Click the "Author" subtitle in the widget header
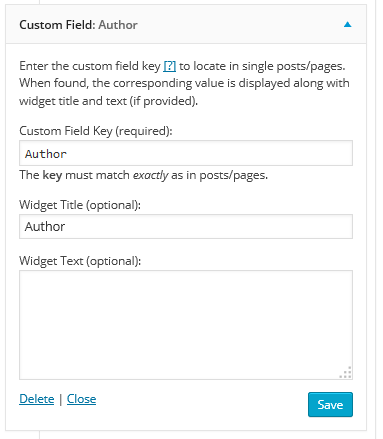Image resolution: width=383 pixels, height=439 pixels. point(118,25)
